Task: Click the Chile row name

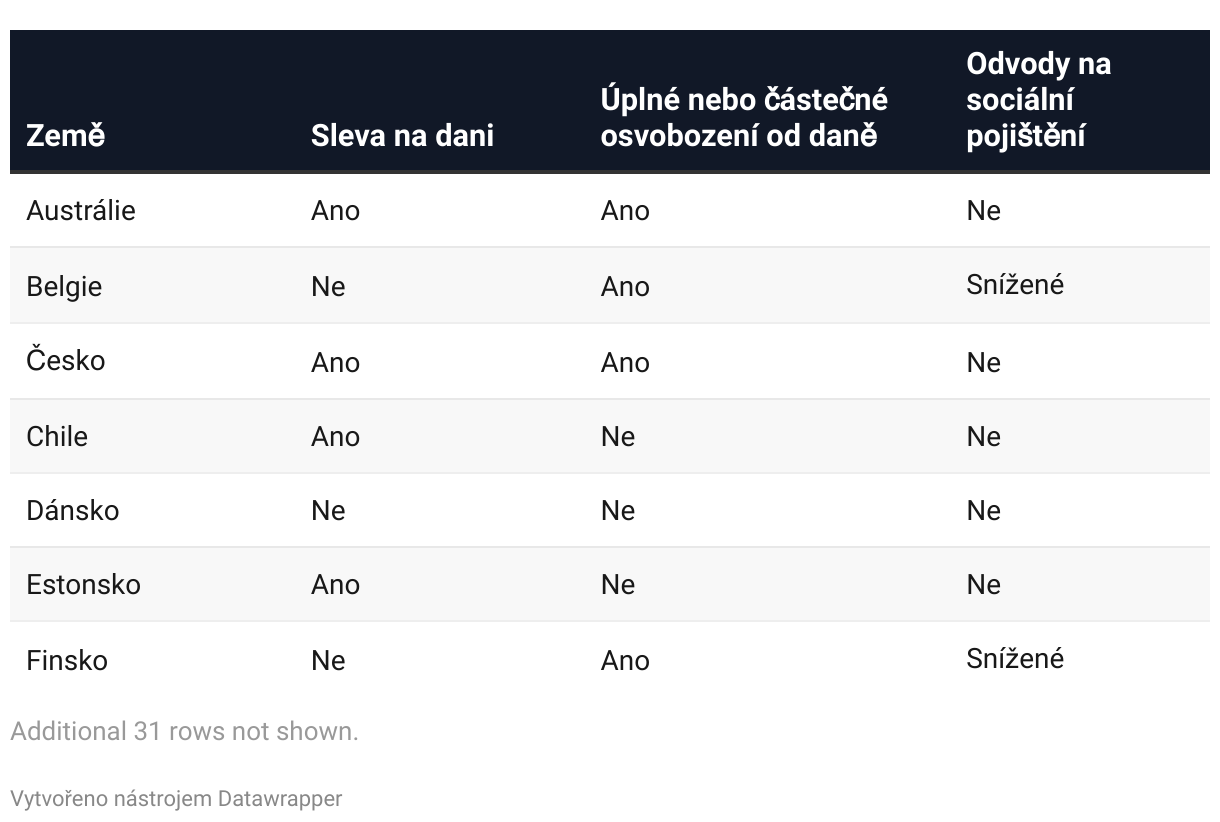Action: [57, 437]
